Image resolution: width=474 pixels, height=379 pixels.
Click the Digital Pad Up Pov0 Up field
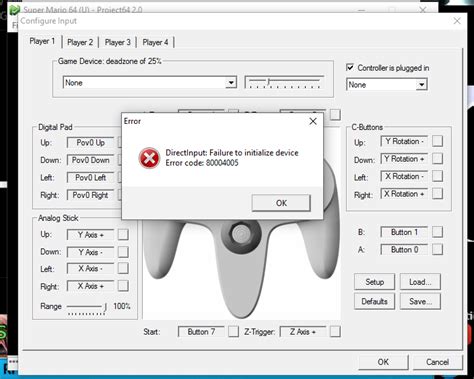coord(90,143)
